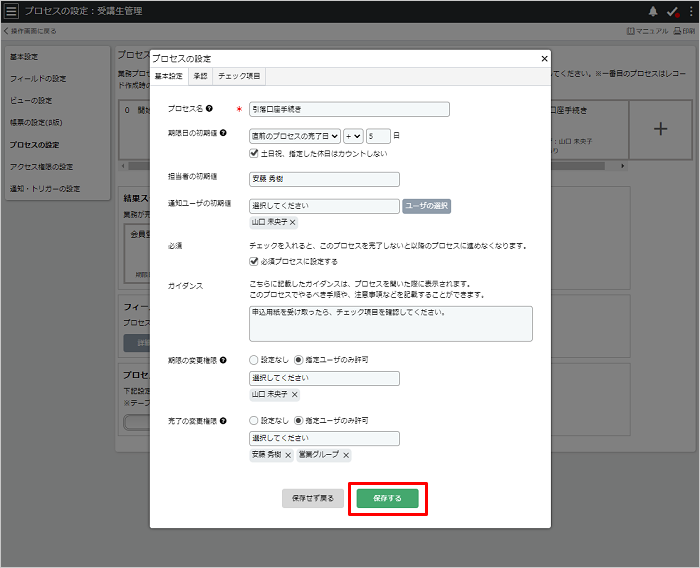This screenshot has width=700, height=568.
Task: Remove 山口 未央子 from 期限の変更権限
Action: [294, 394]
